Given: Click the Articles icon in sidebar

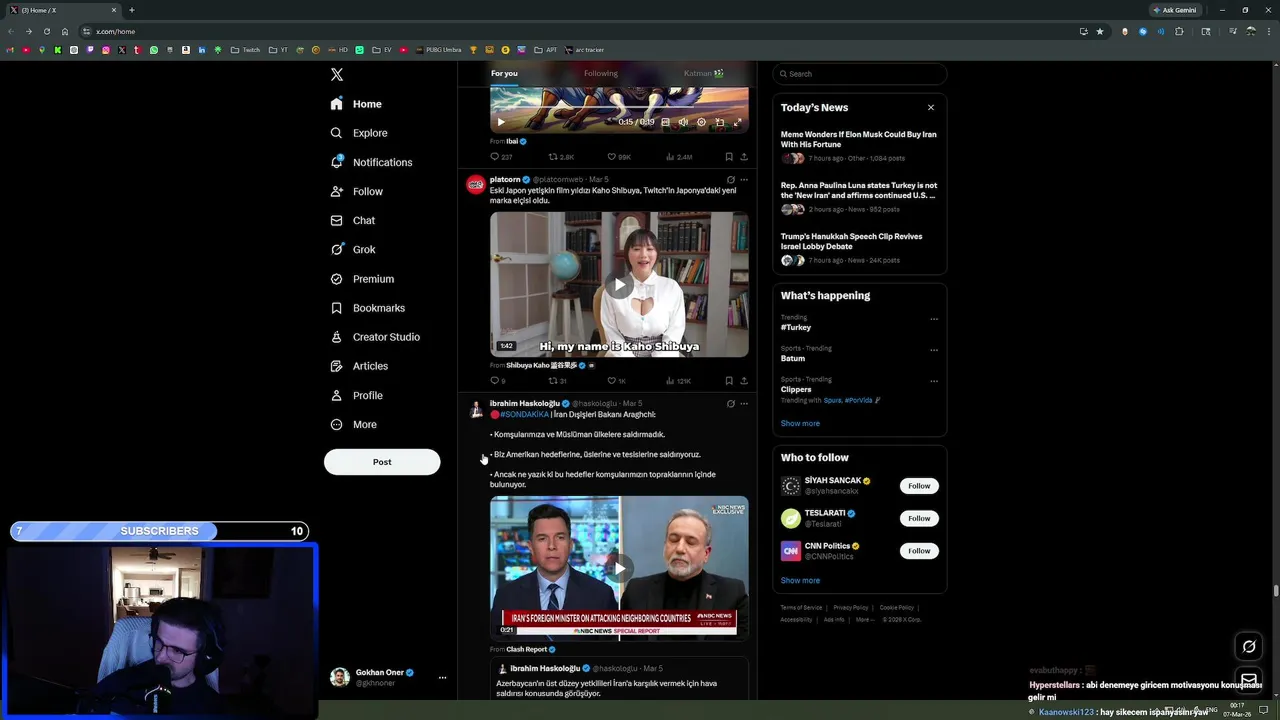Looking at the screenshot, I should tap(336, 366).
